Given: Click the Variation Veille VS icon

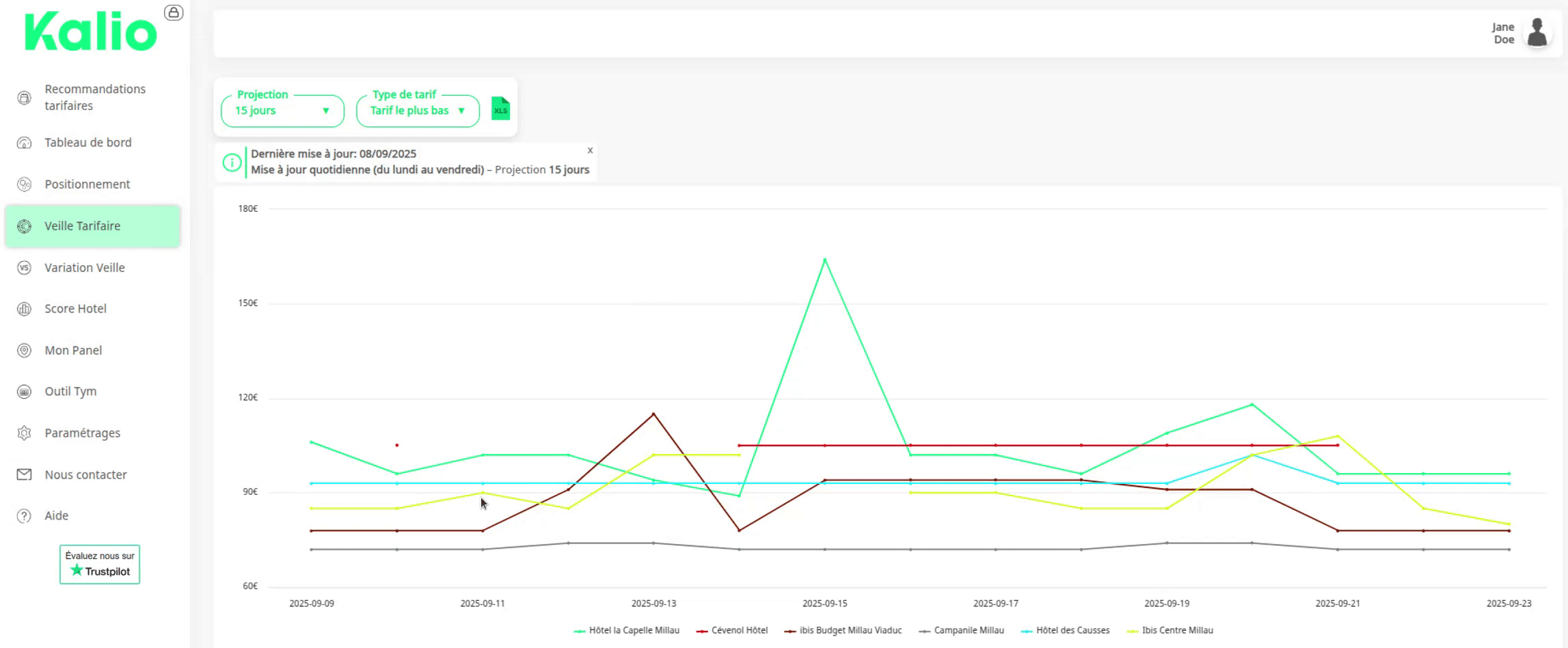Looking at the screenshot, I should pyautogui.click(x=24, y=268).
